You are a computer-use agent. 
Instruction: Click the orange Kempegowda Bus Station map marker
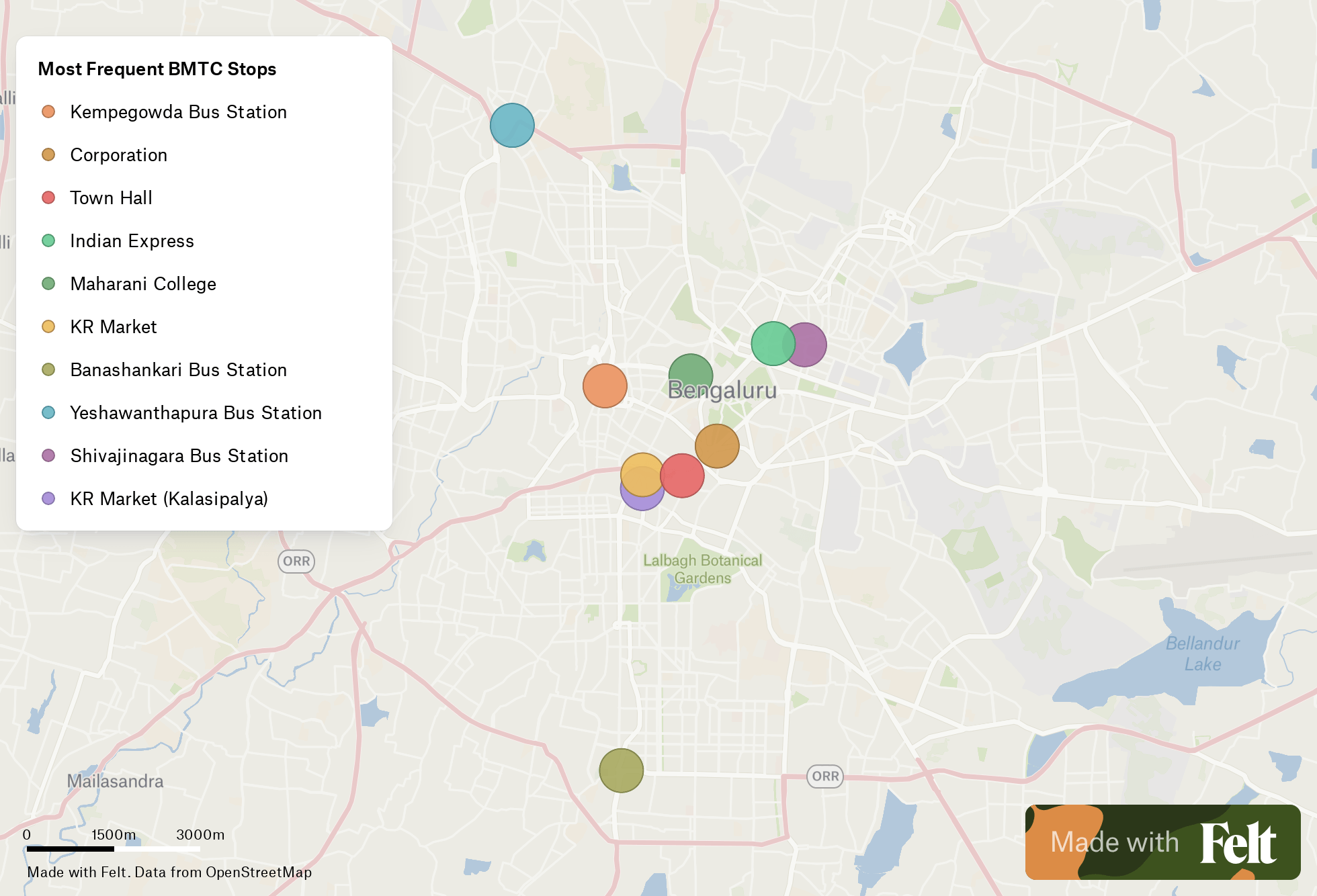(605, 386)
